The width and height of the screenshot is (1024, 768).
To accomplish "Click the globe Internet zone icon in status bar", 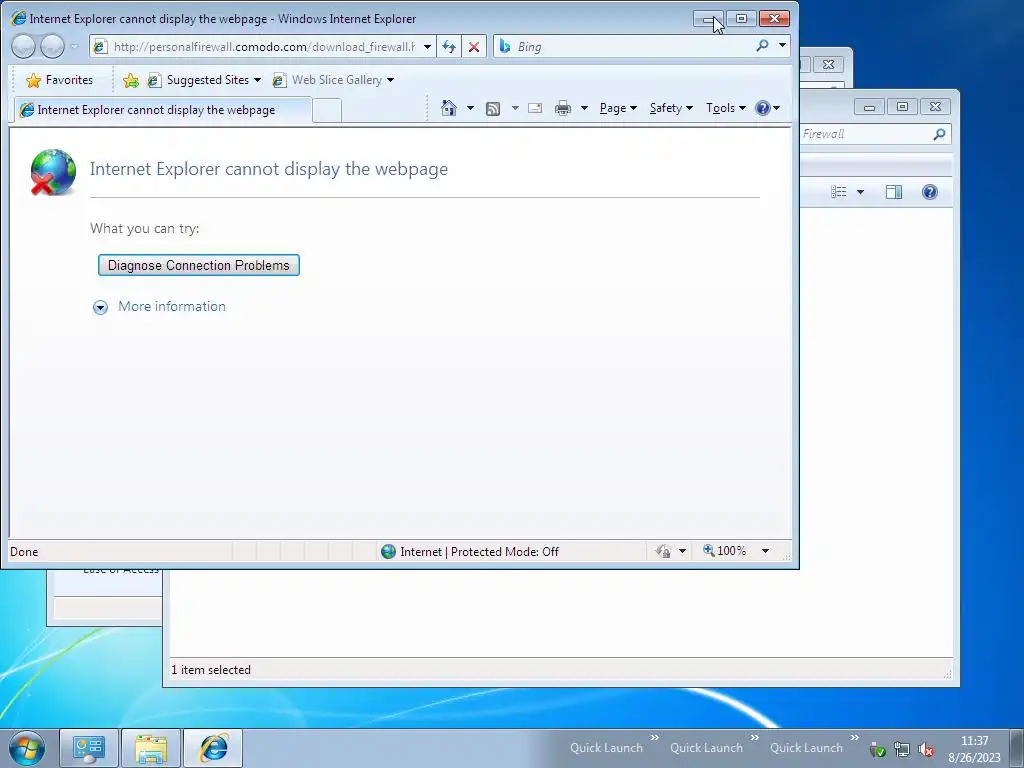I will tap(389, 552).
